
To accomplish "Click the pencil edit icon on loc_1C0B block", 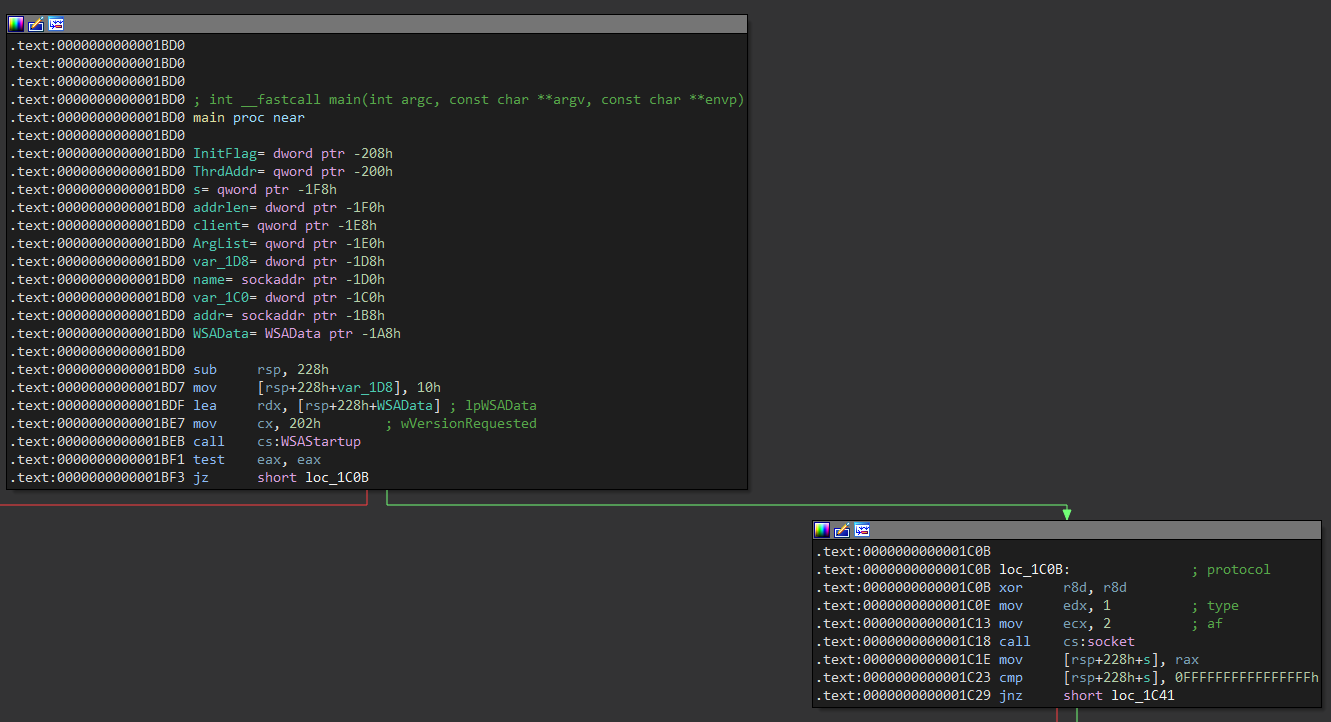I will pyautogui.click(x=842, y=530).
